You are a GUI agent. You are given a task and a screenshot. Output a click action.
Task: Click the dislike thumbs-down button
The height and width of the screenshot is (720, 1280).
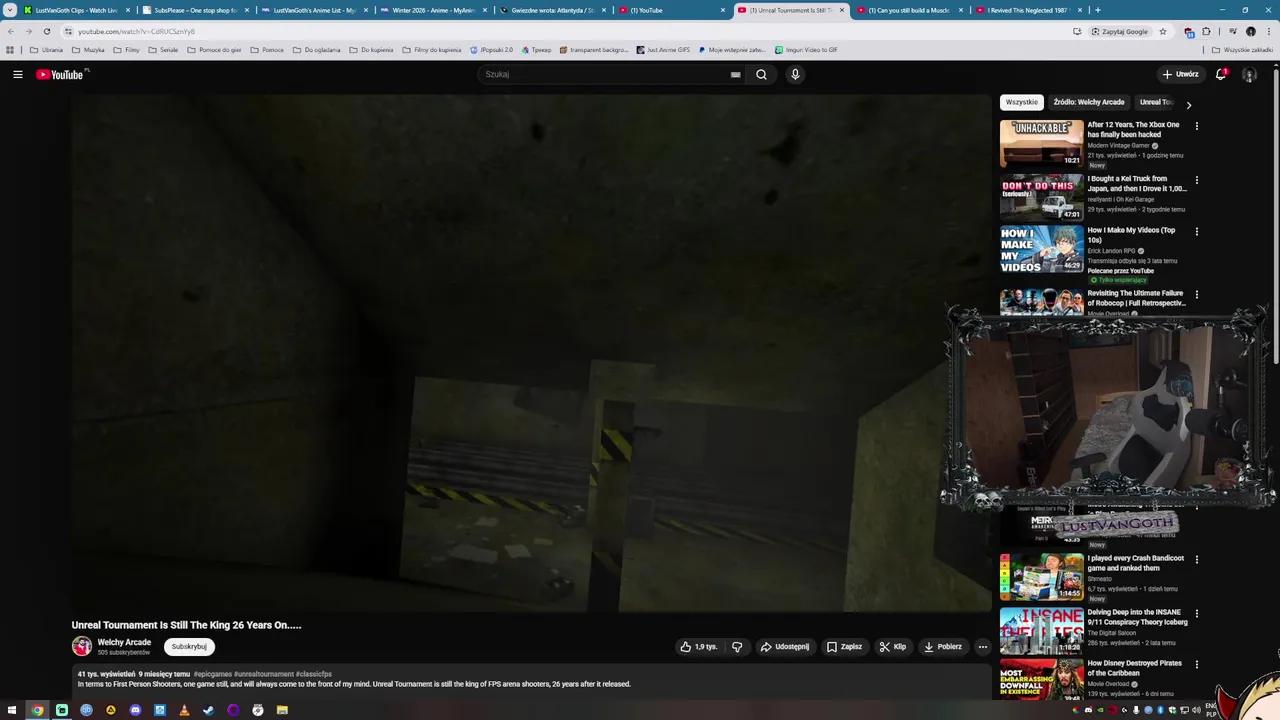point(737,646)
